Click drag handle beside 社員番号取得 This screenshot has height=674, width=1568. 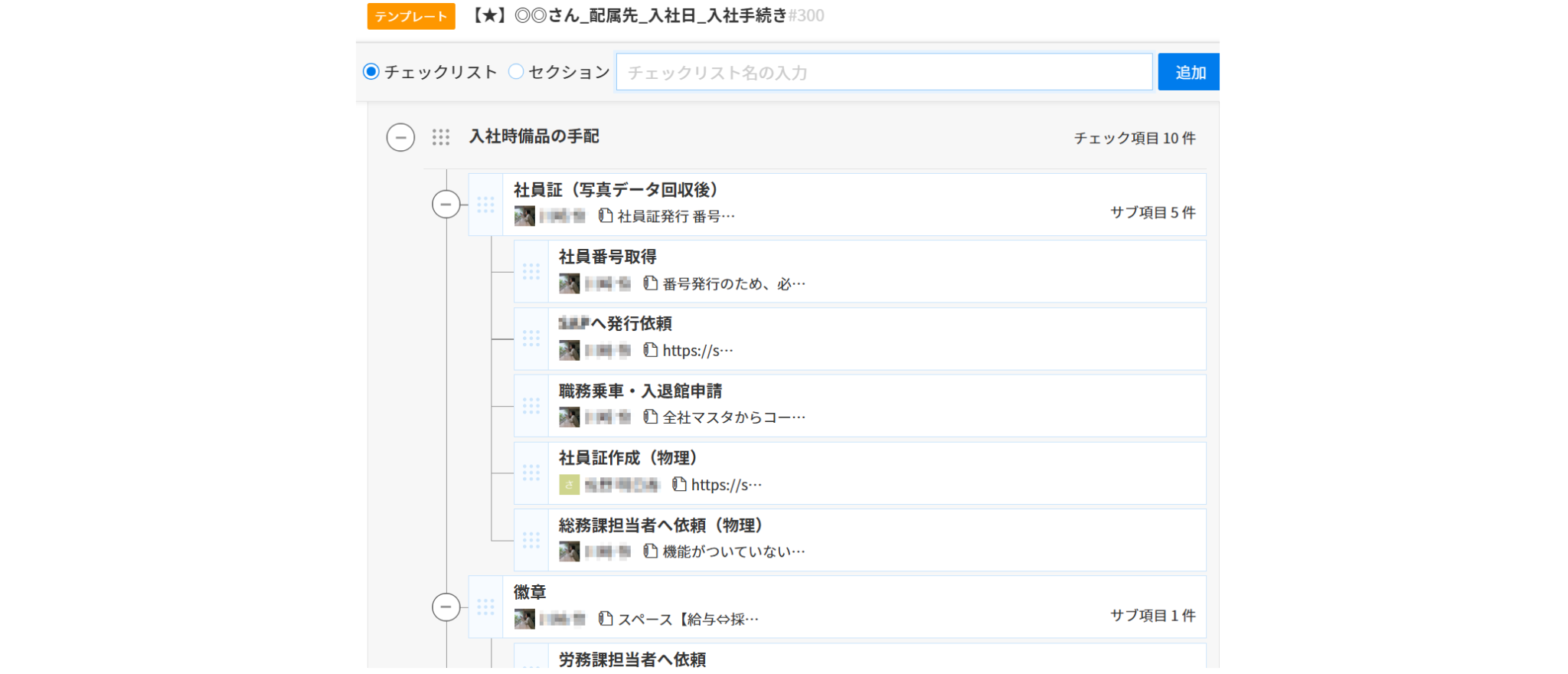click(x=531, y=272)
